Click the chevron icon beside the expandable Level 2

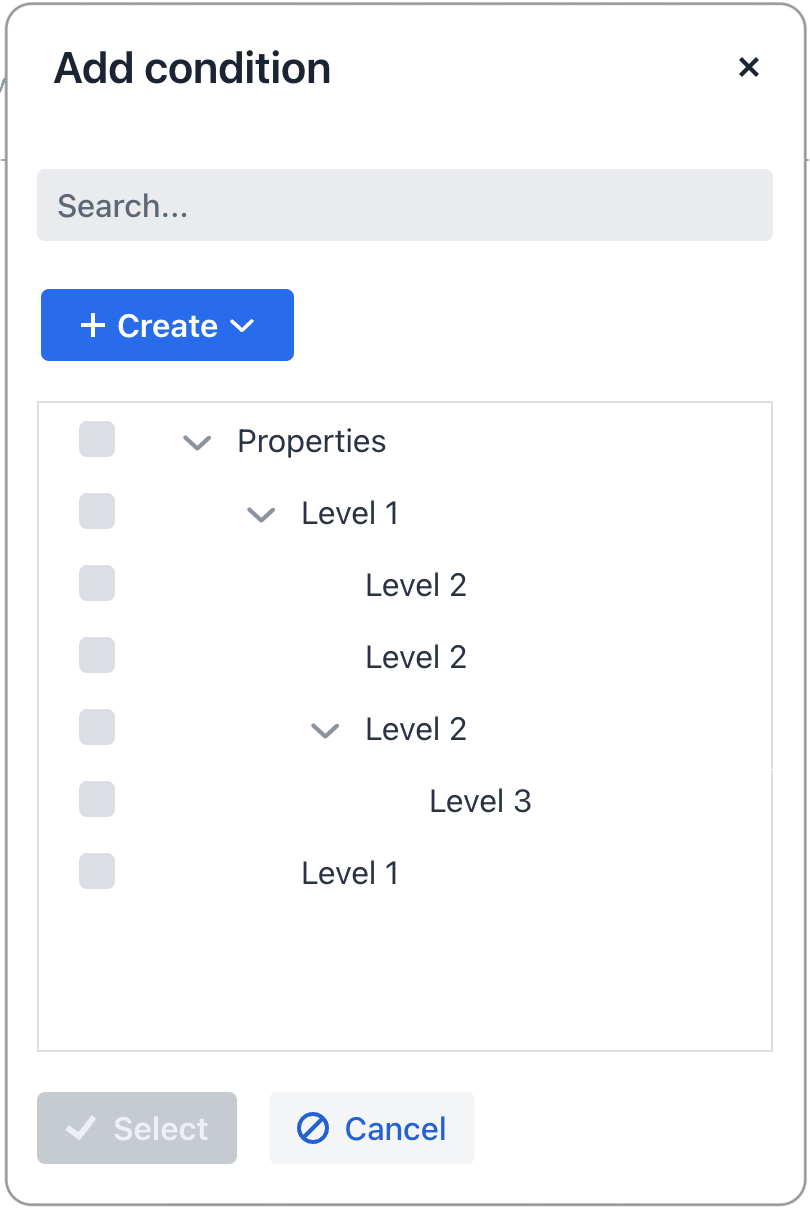(324, 731)
